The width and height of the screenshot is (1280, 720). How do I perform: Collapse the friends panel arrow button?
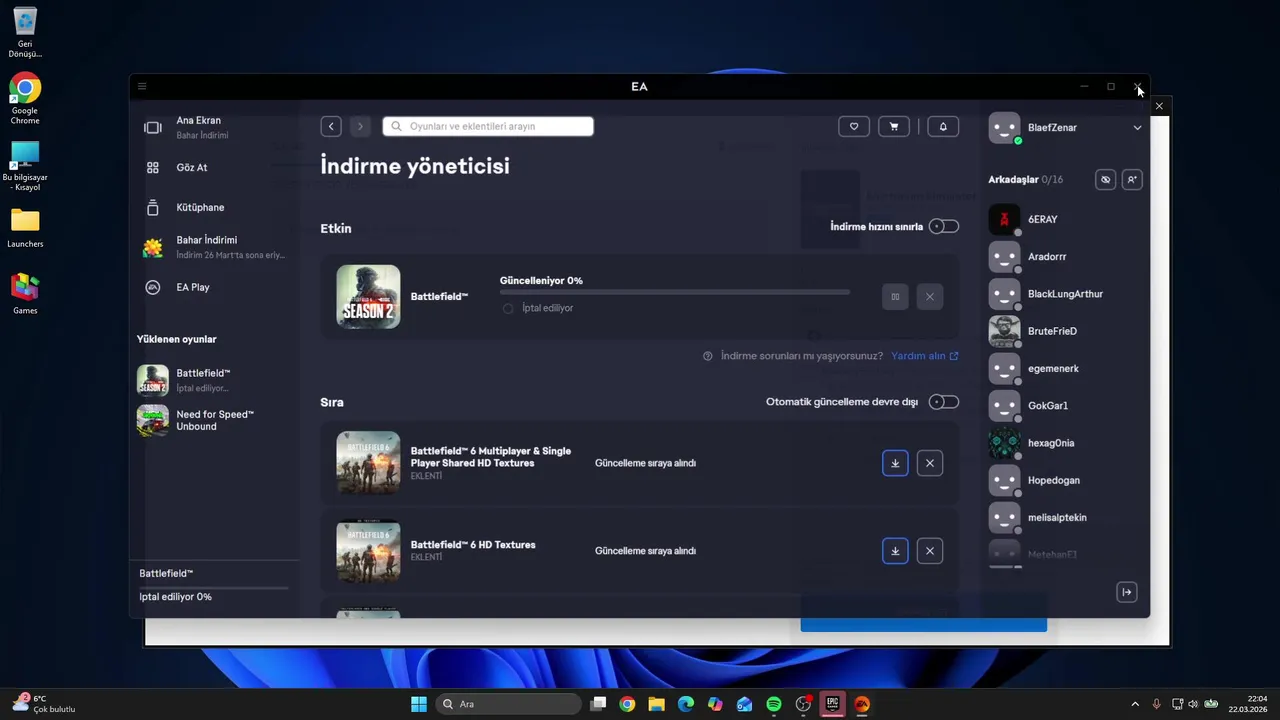[x=1127, y=592]
